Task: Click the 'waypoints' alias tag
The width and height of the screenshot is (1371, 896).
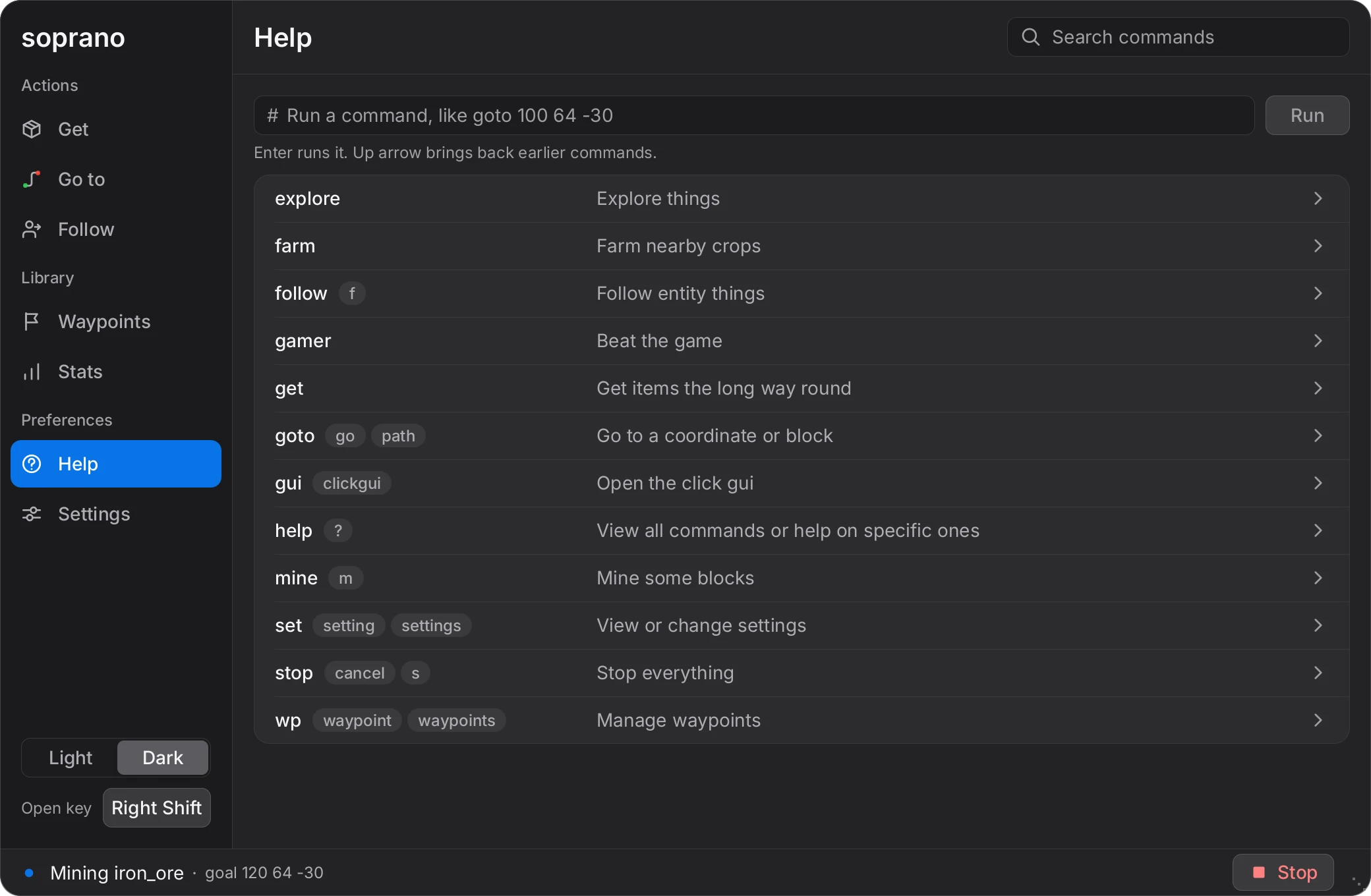Action: pyautogui.click(x=457, y=720)
